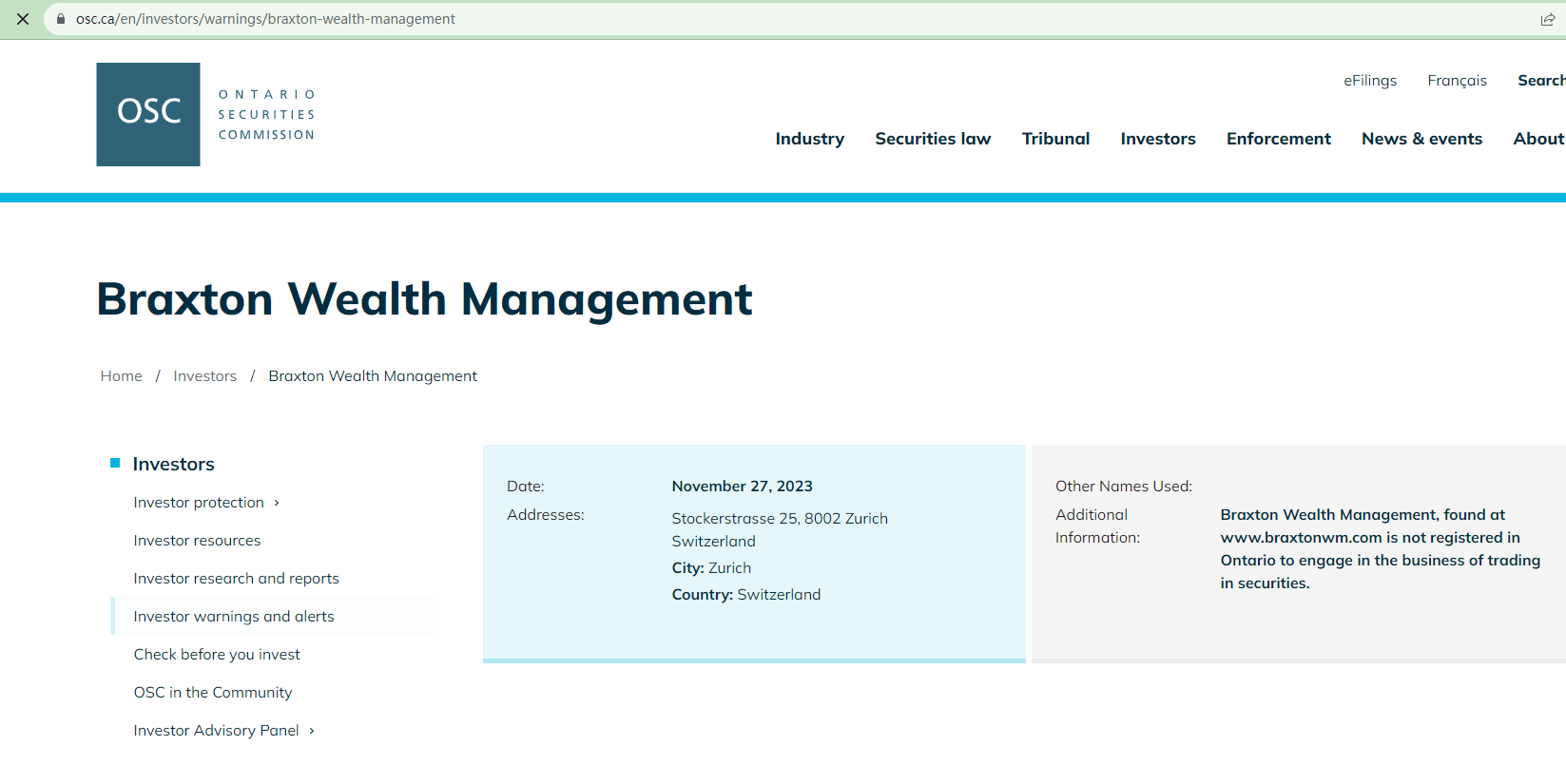Open the Securities law menu
The image size is (1566, 784).
[x=933, y=139]
